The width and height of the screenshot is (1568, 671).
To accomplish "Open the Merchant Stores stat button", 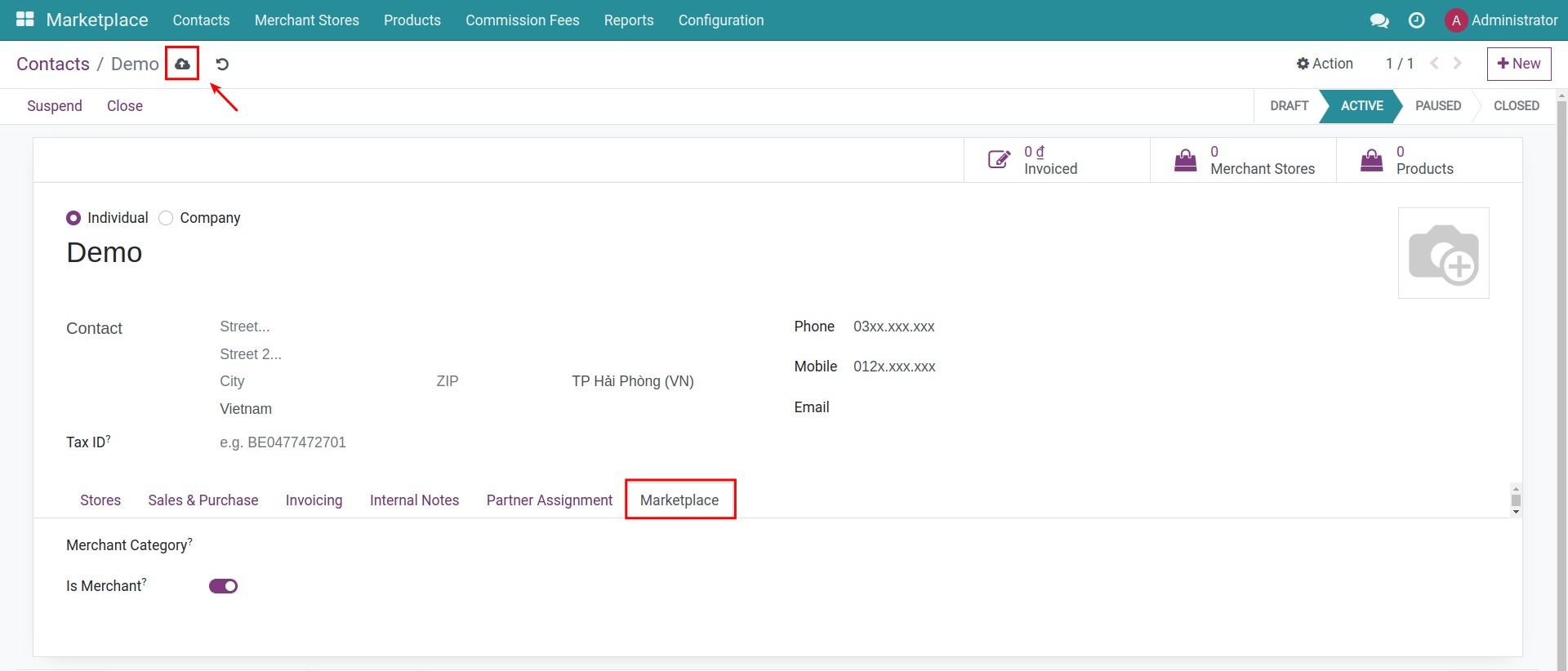I will tap(1243, 160).
